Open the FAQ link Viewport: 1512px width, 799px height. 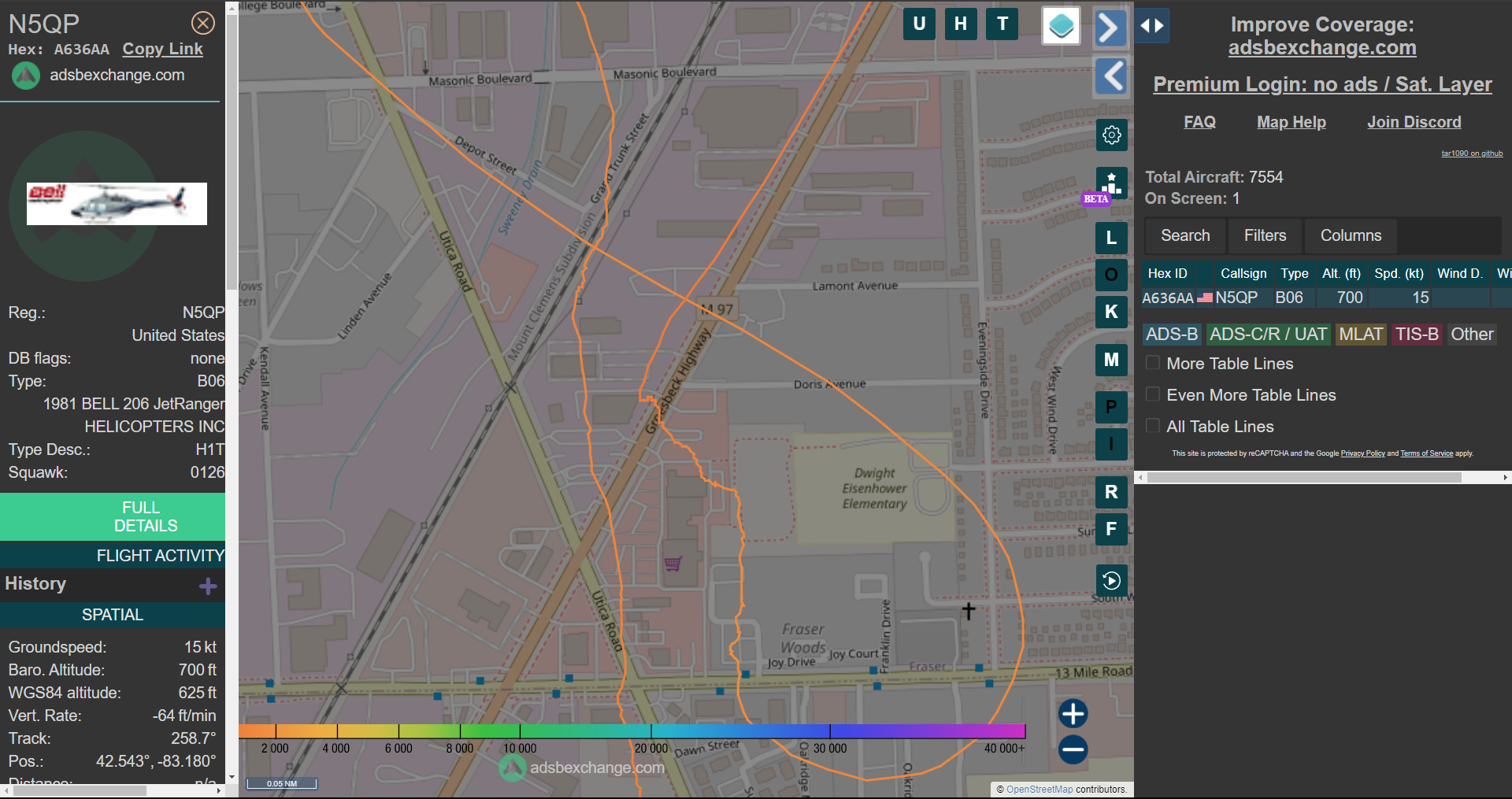tap(1199, 122)
